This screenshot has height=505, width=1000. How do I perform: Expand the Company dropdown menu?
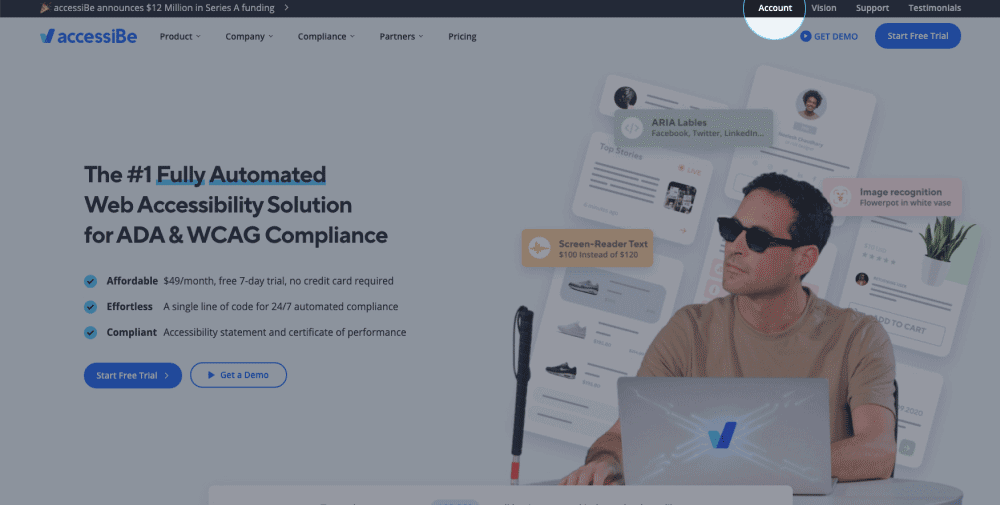249,36
